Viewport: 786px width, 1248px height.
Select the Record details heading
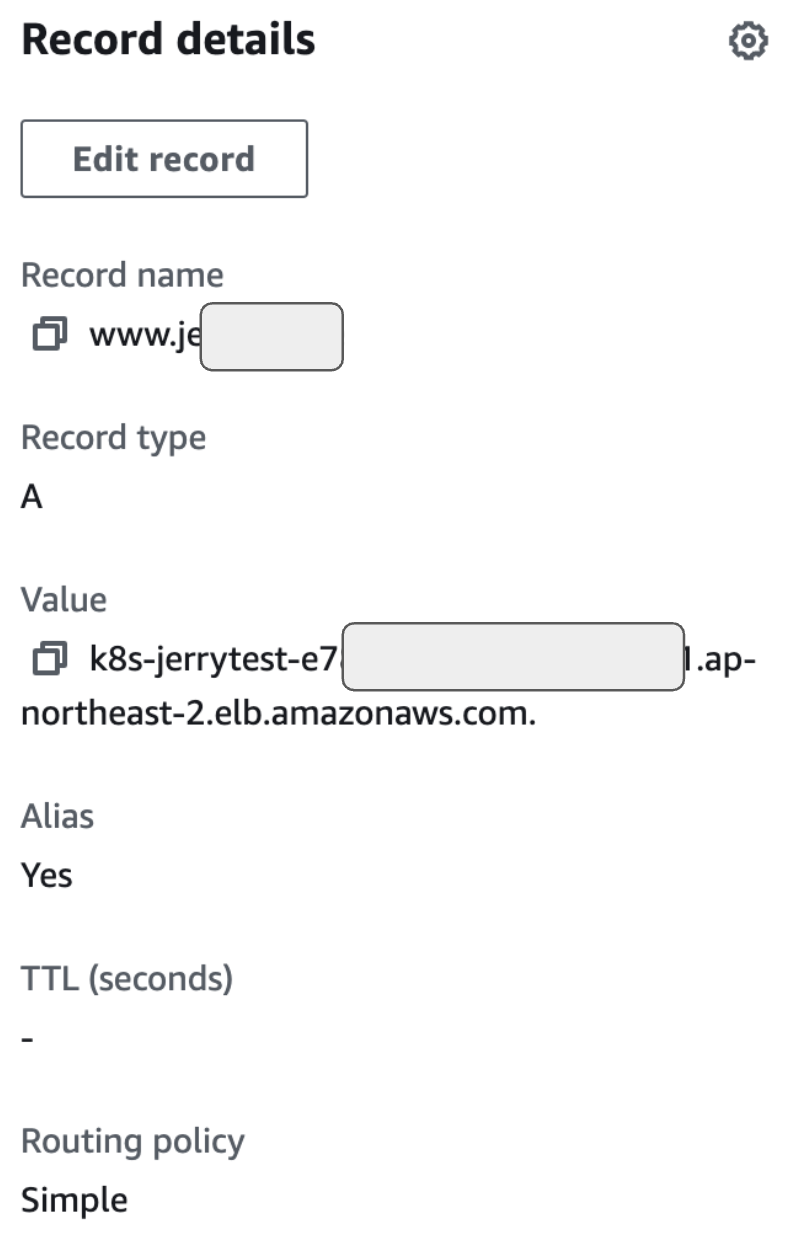click(x=168, y=40)
